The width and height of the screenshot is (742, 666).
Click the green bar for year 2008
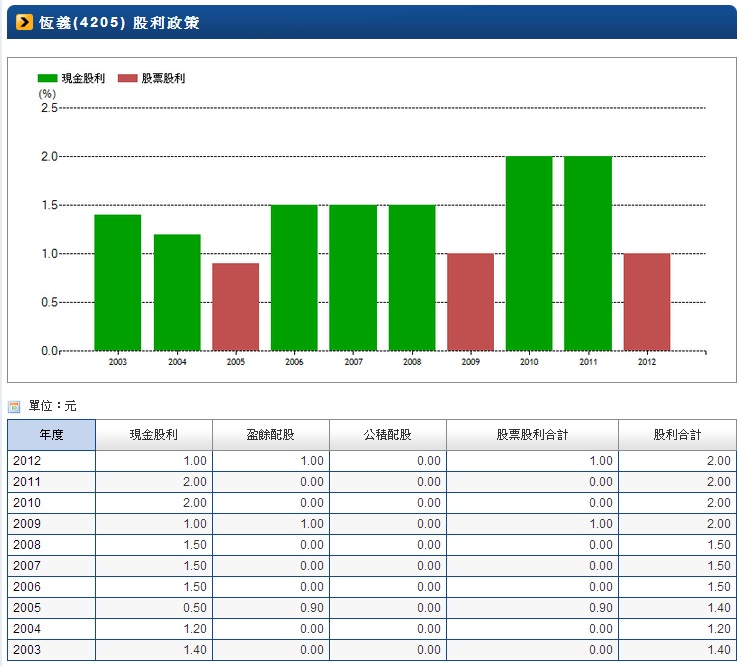coord(412,278)
